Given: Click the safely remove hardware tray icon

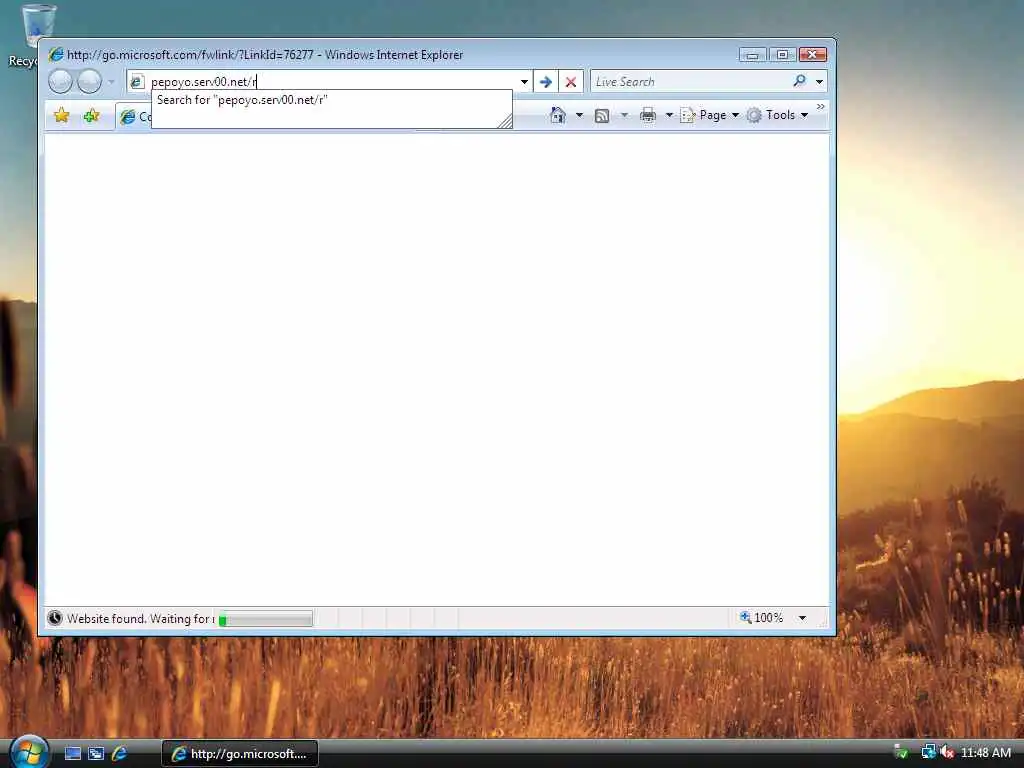Looking at the screenshot, I should coord(901,752).
